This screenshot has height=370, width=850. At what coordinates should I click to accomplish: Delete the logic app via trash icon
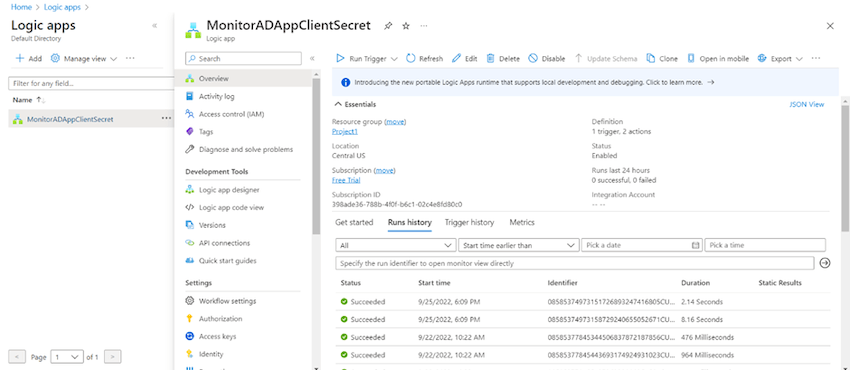point(490,59)
